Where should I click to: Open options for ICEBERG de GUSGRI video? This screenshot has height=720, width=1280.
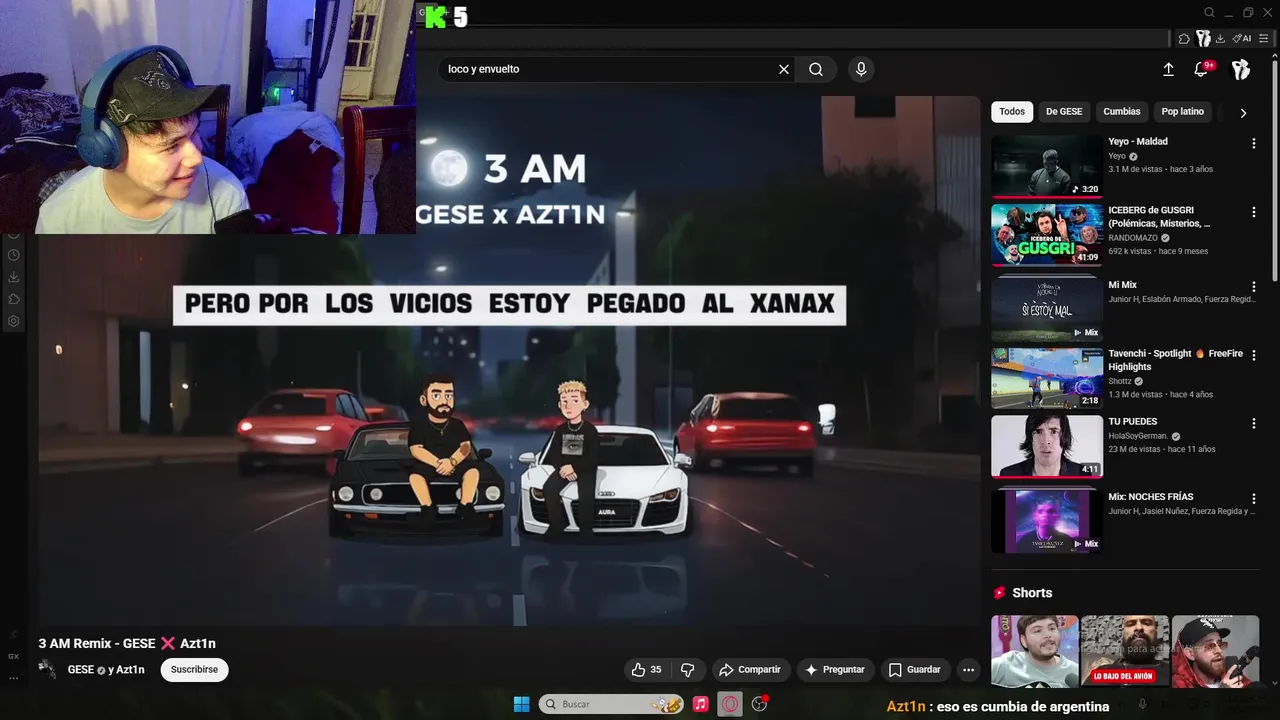(1253, 212)
